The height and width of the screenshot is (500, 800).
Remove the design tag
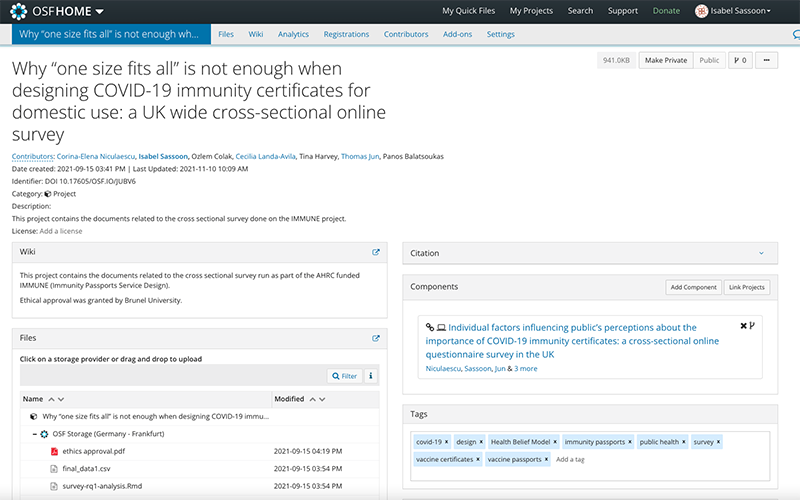[x=481, y=442]
